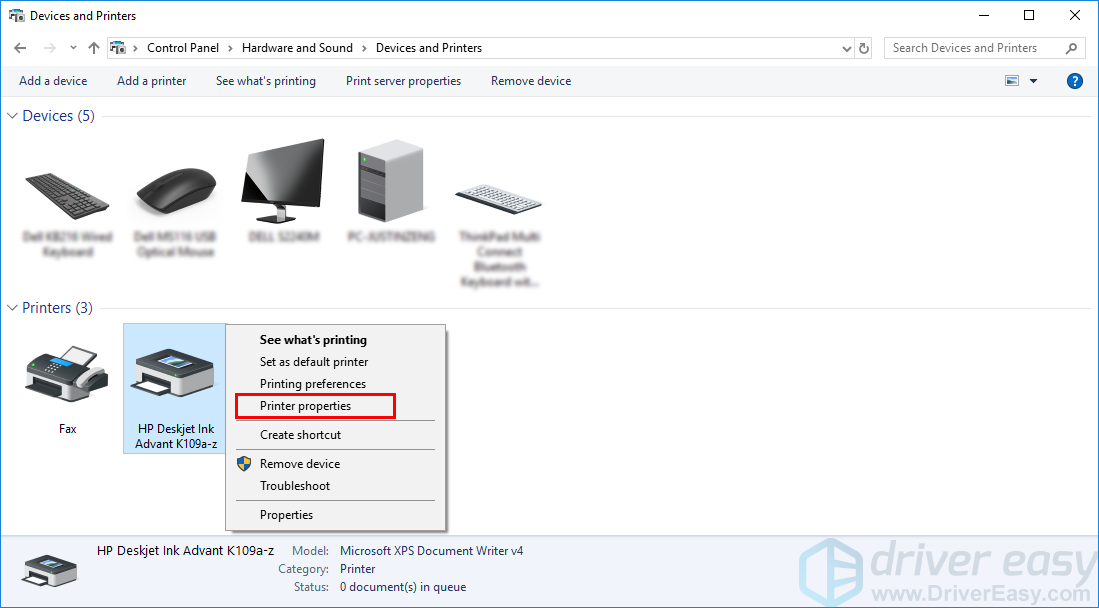The width and height of the screenshot is (1099, 608).
Task: Collapse the Devices (5) group
Action: click(x=13, y=116)
